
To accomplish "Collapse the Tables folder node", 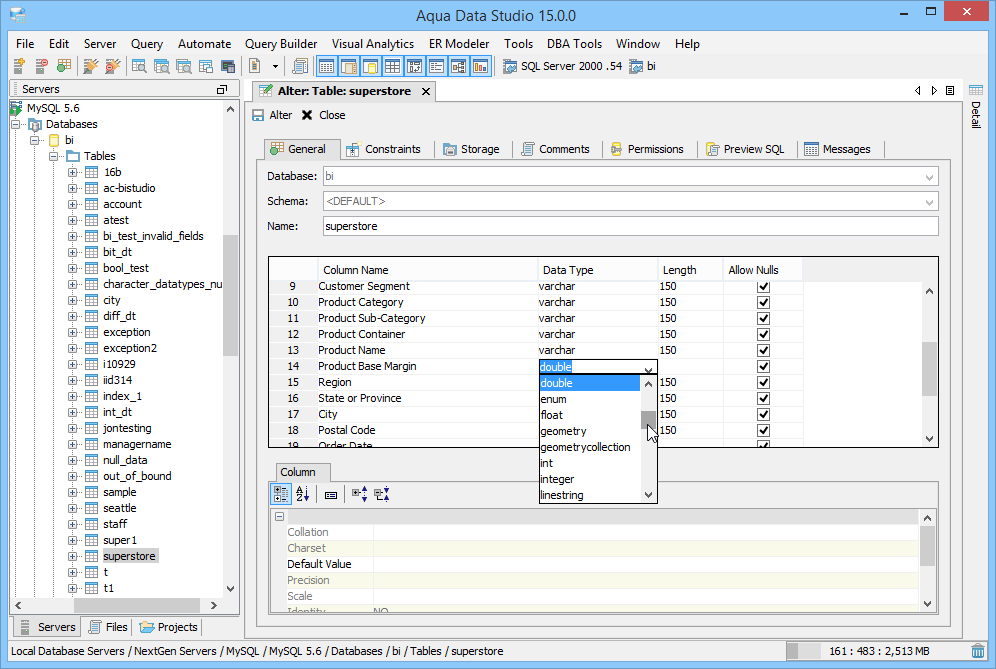I will tap(54, 156).
